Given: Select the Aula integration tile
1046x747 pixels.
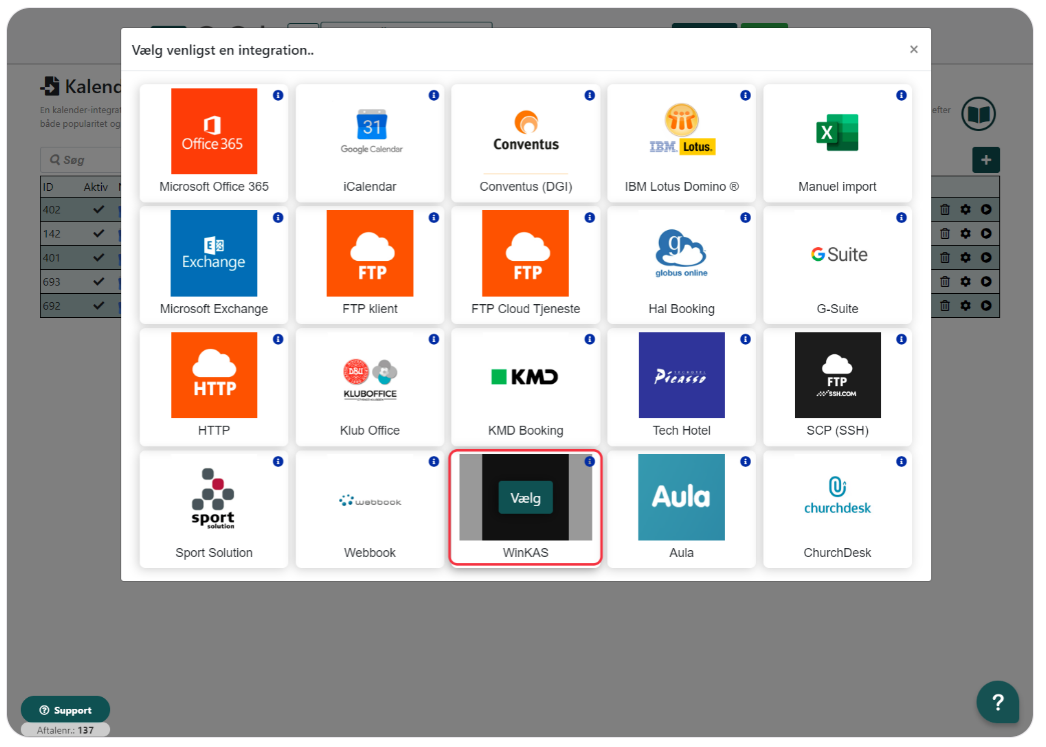Looking at the screenshot, I should pos(681,509).
